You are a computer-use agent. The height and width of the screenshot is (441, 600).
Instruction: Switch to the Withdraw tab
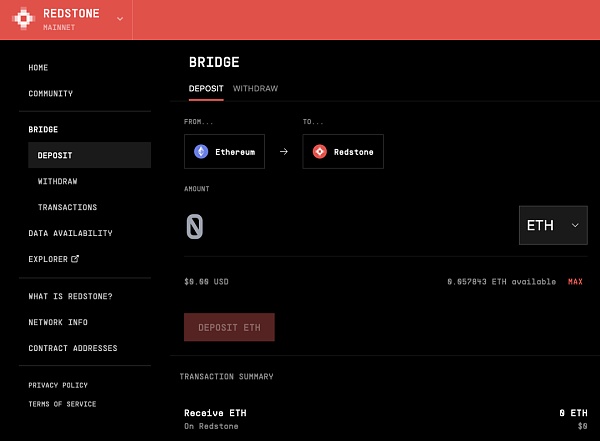tap(255, 88)
